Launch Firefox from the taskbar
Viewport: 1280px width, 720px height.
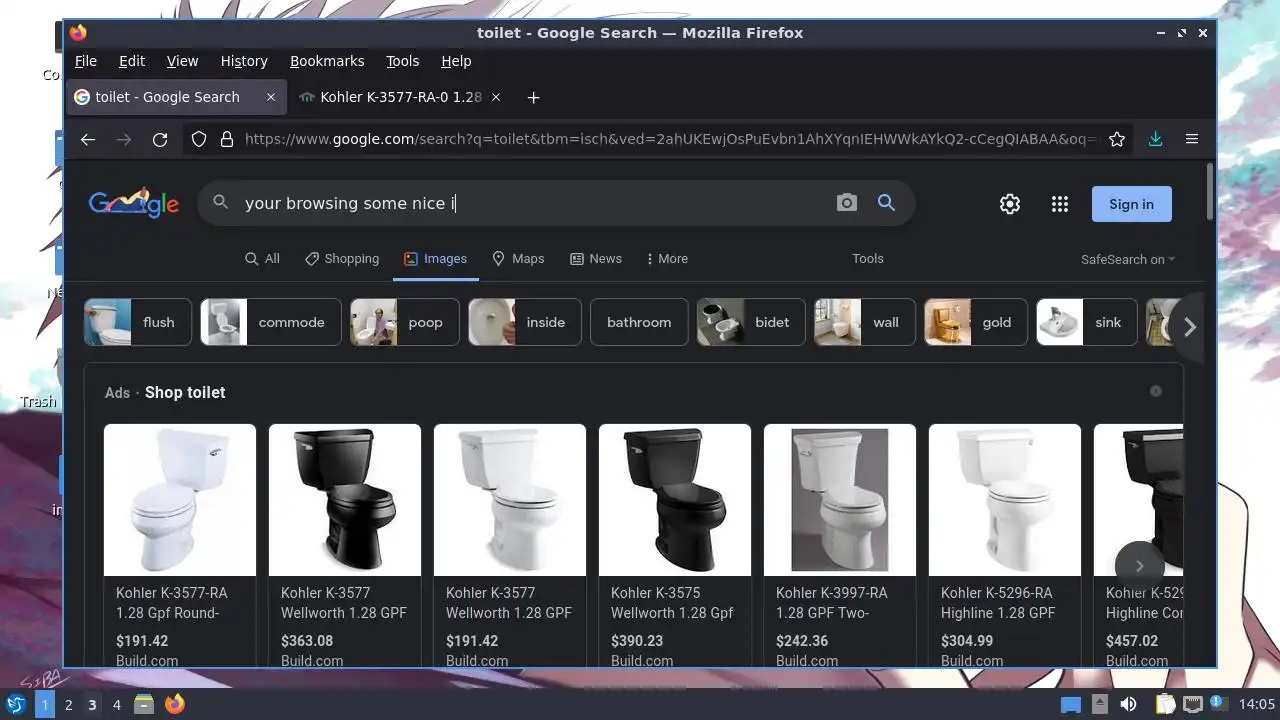(175, 704)
